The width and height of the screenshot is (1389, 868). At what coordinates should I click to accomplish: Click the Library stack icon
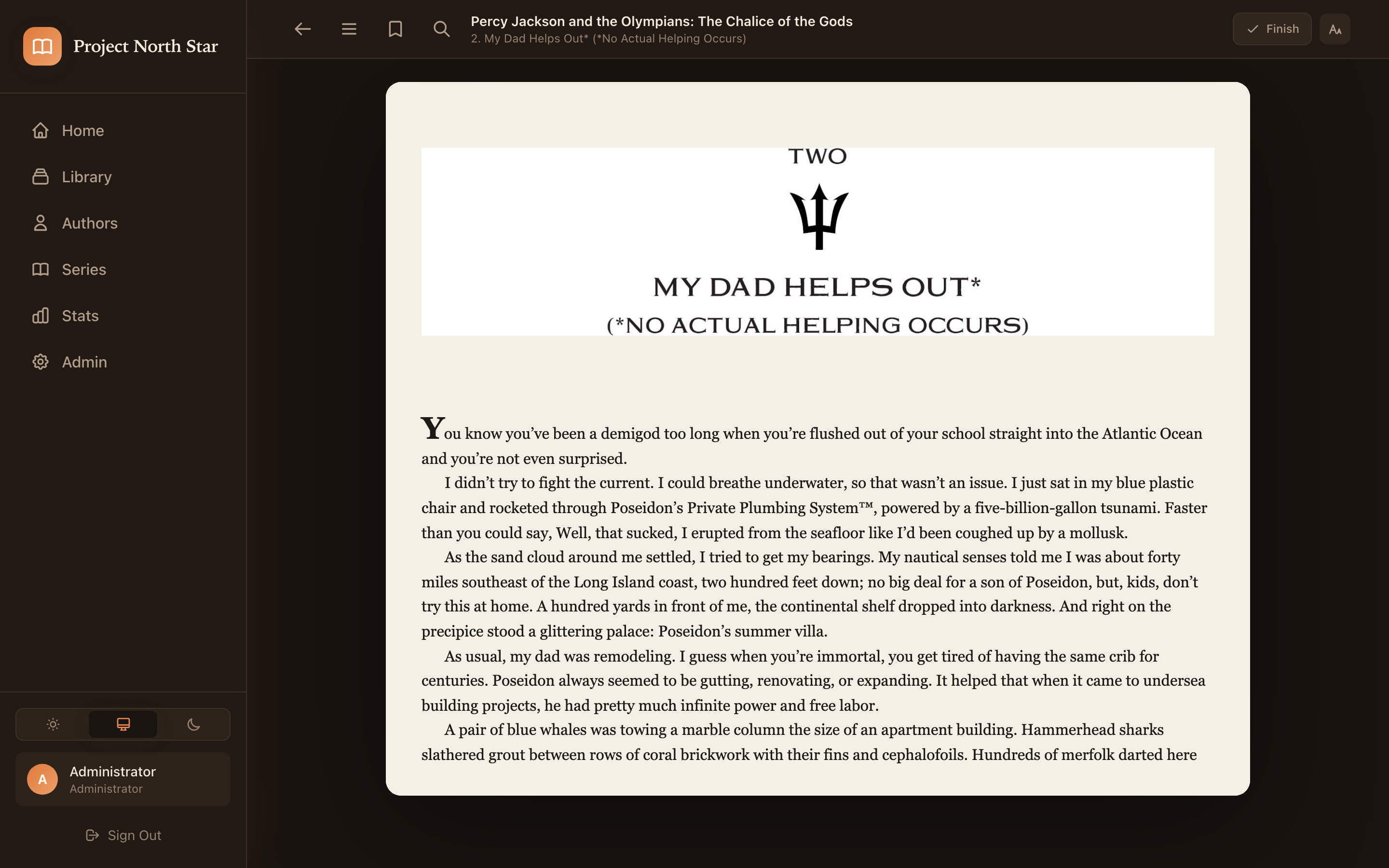click(40, 177)
